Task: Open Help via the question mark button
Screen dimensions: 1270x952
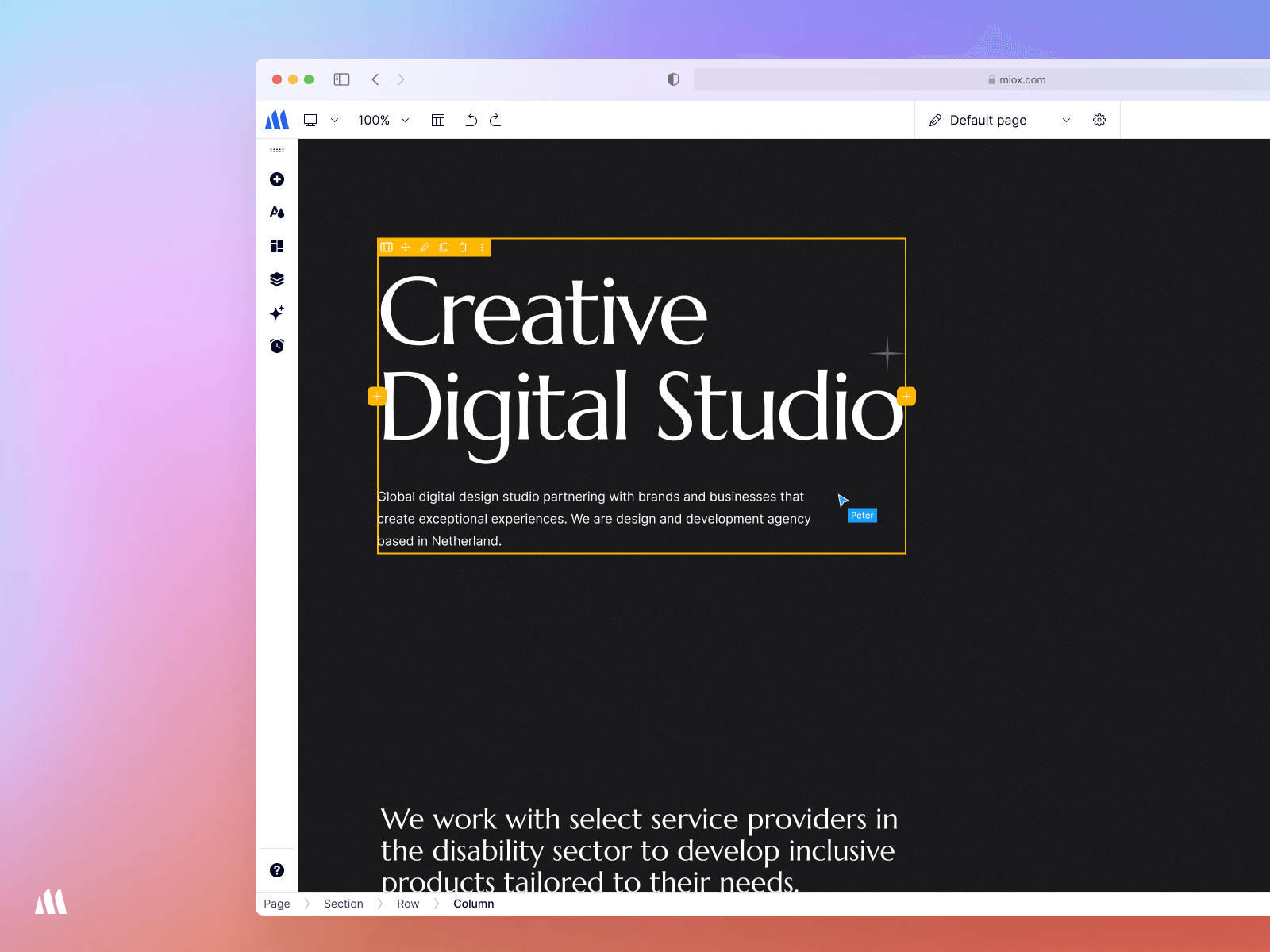Action: tap(276, 869)
